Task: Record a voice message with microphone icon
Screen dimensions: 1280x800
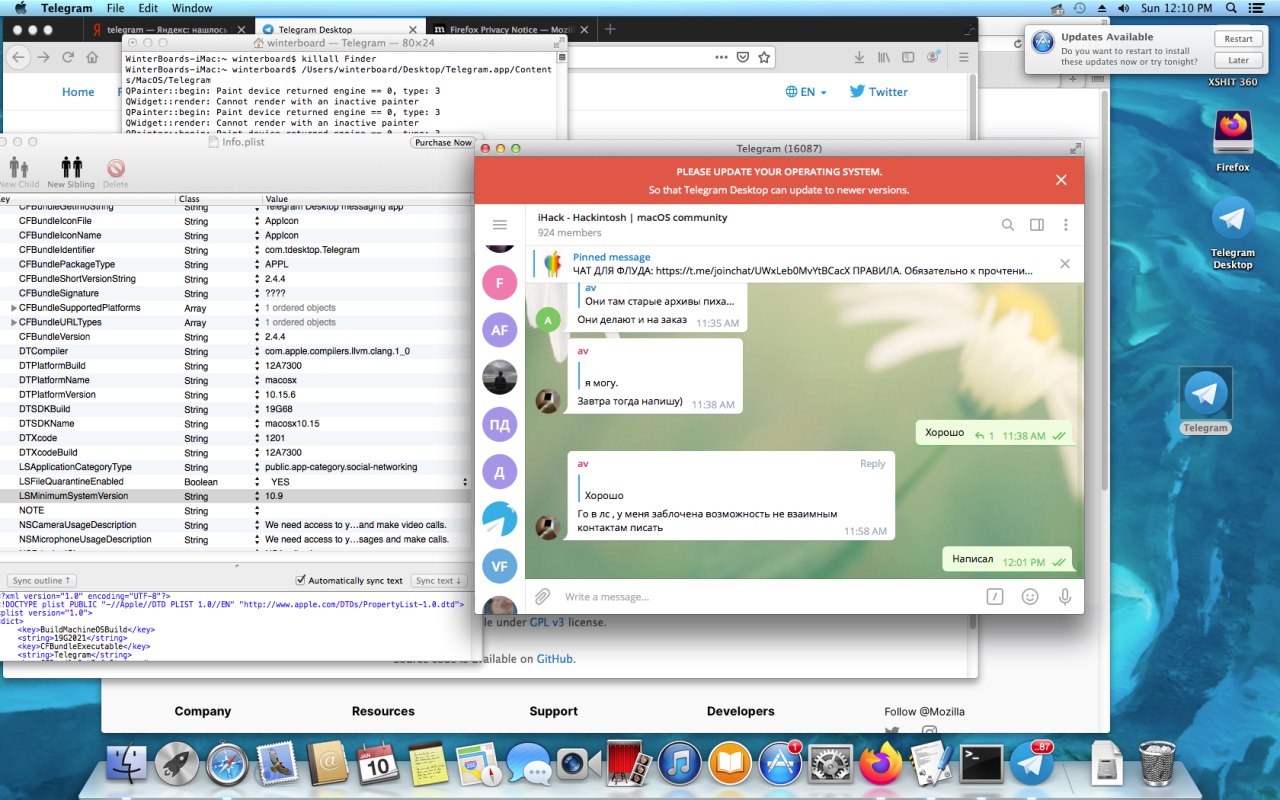Action: pos(1065,596)
